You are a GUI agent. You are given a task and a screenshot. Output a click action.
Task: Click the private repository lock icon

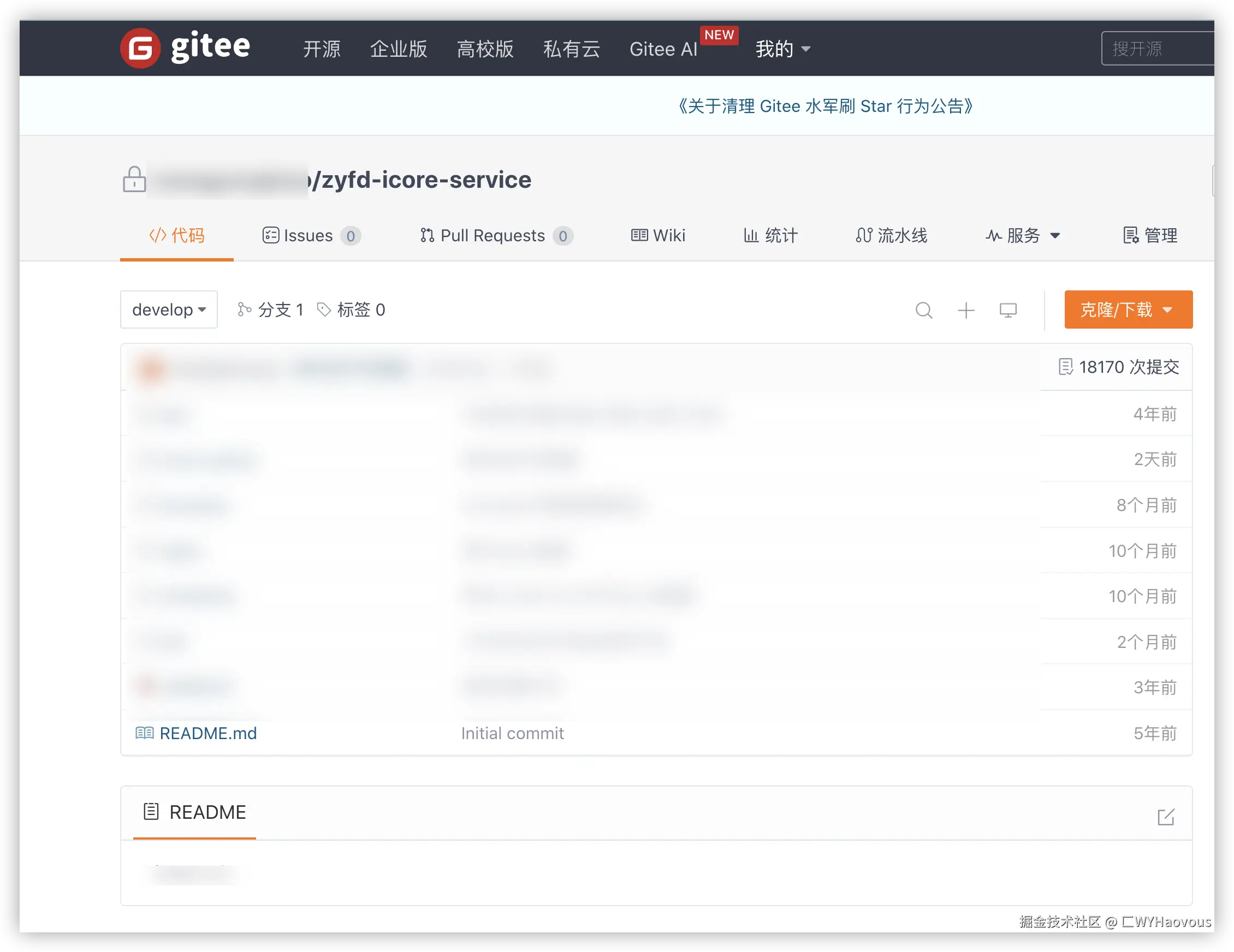pos(134,180)
